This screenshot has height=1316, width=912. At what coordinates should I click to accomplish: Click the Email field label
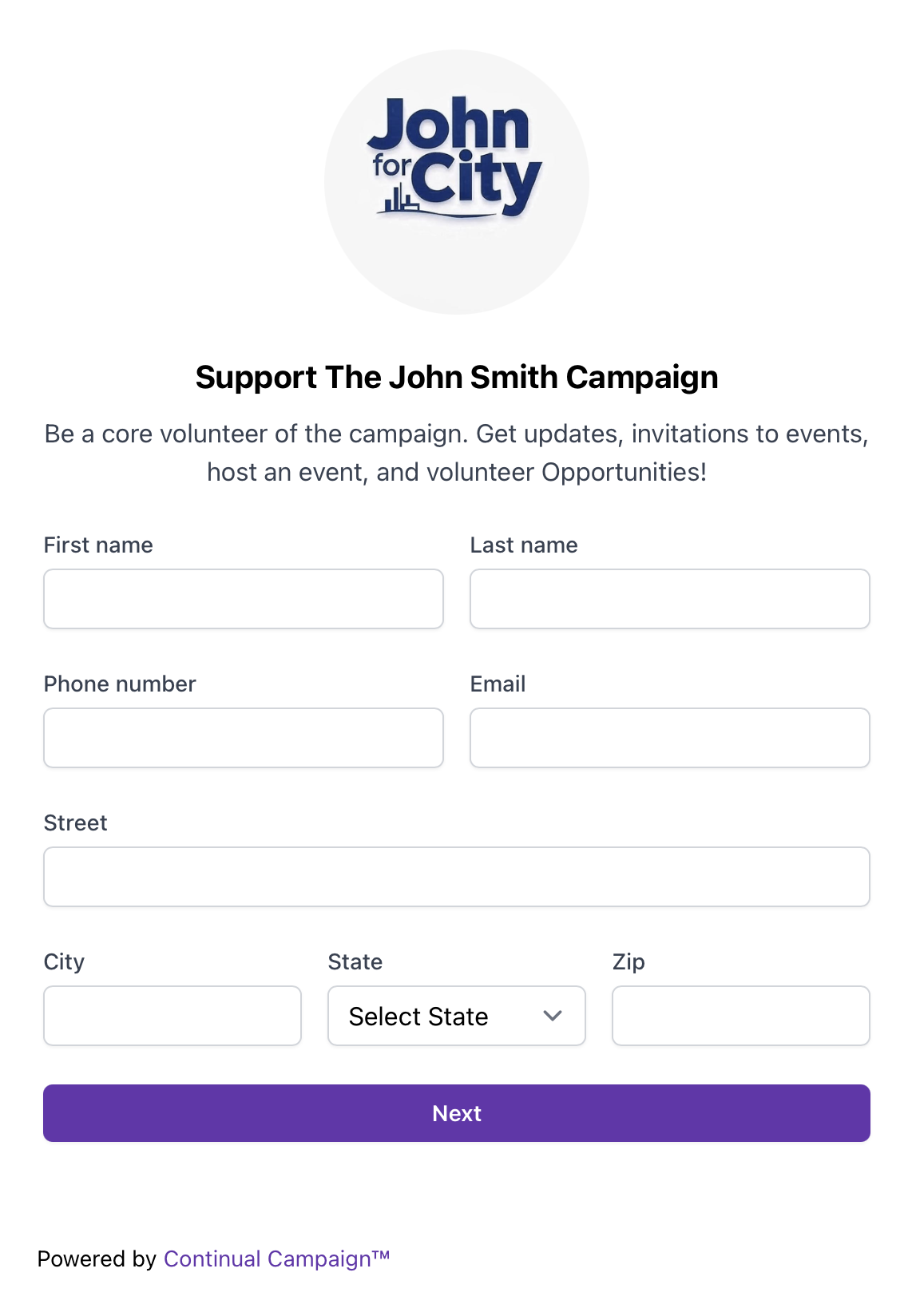click(497, 684)
